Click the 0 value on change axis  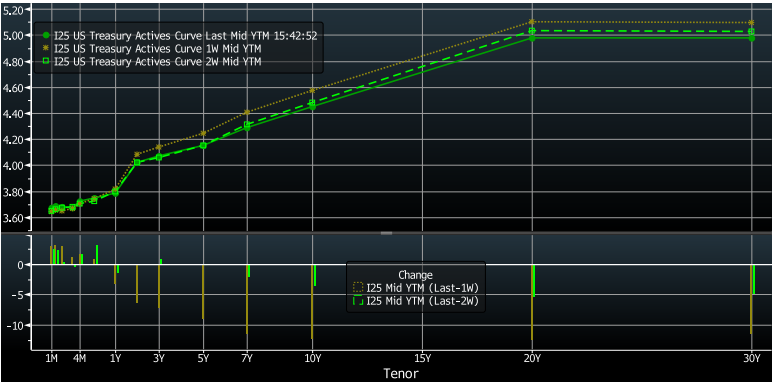(x=21, y=265)
